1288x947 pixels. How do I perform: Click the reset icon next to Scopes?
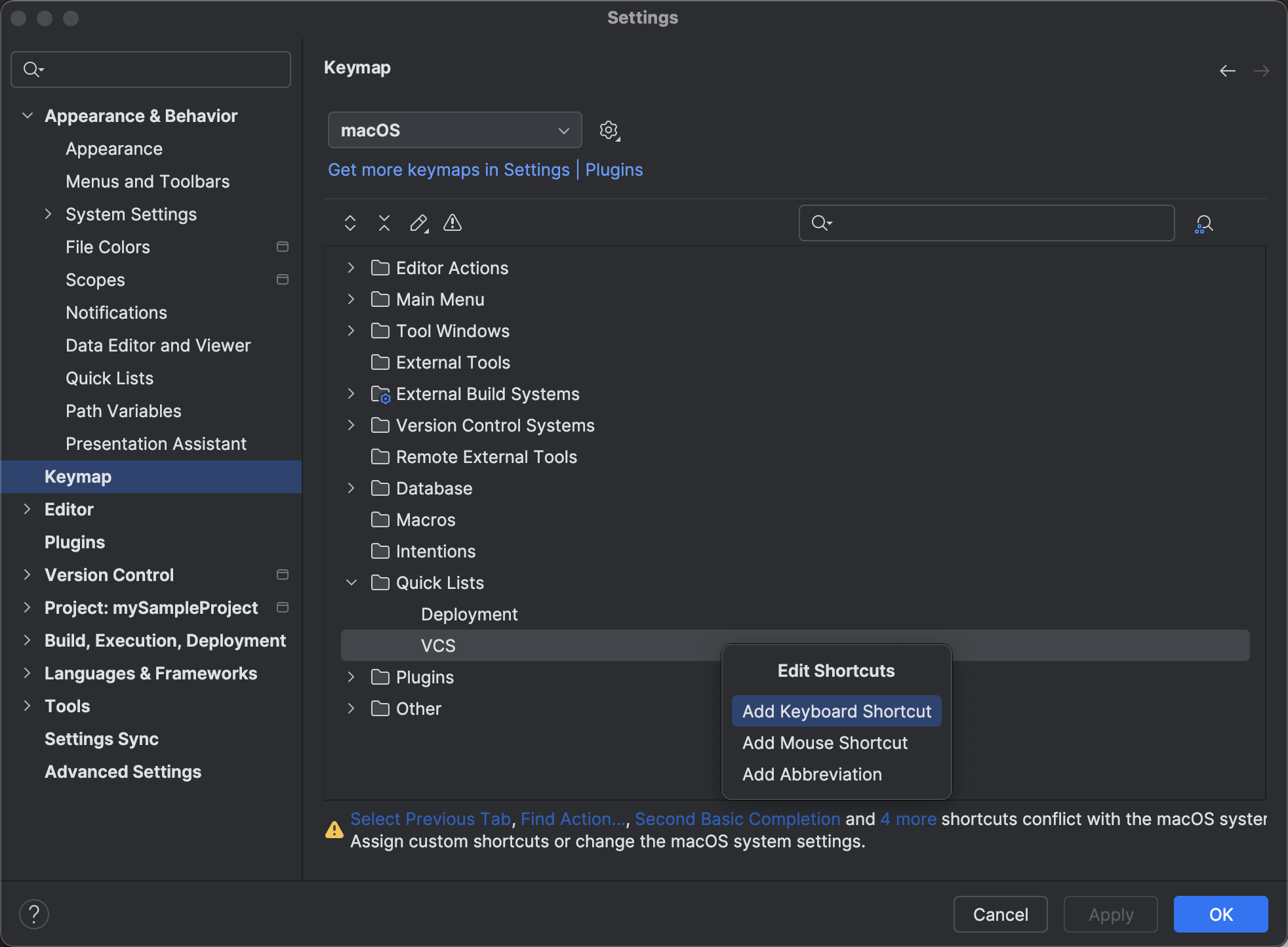[x=282, y=279]
